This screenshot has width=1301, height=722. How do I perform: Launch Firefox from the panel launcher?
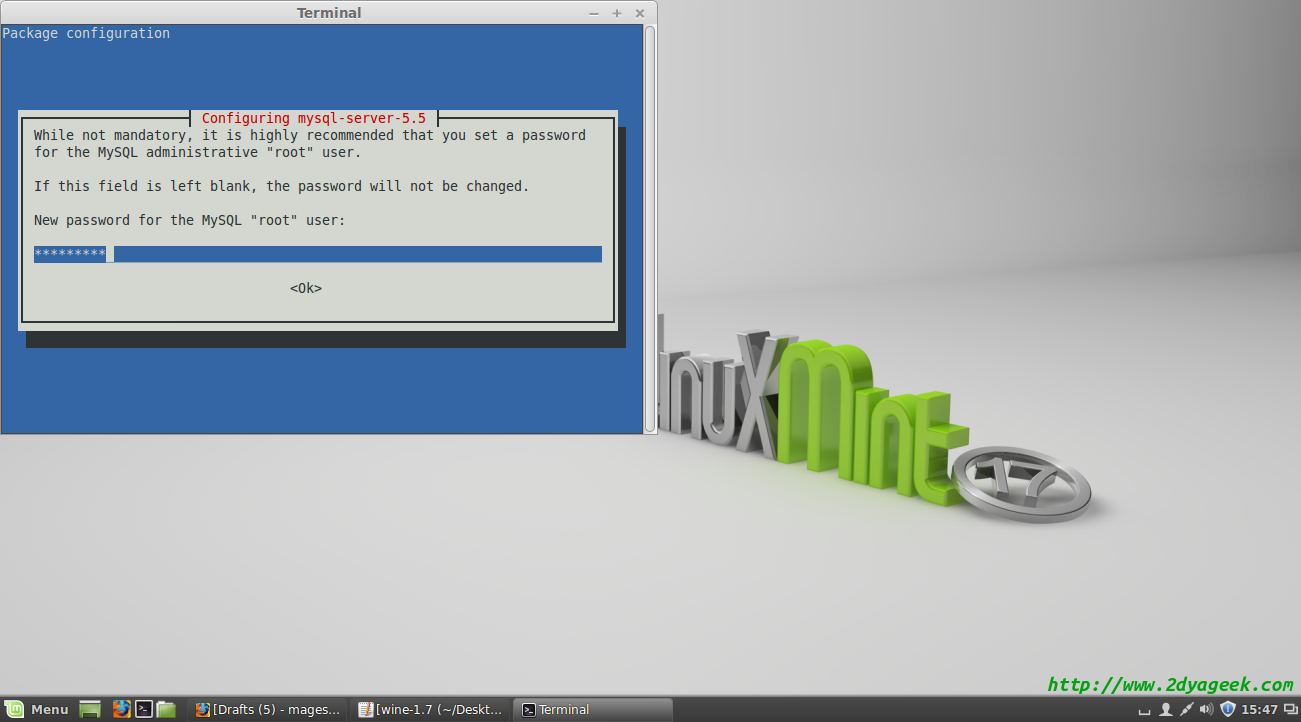pyautogui.click(x=121, y=710)
